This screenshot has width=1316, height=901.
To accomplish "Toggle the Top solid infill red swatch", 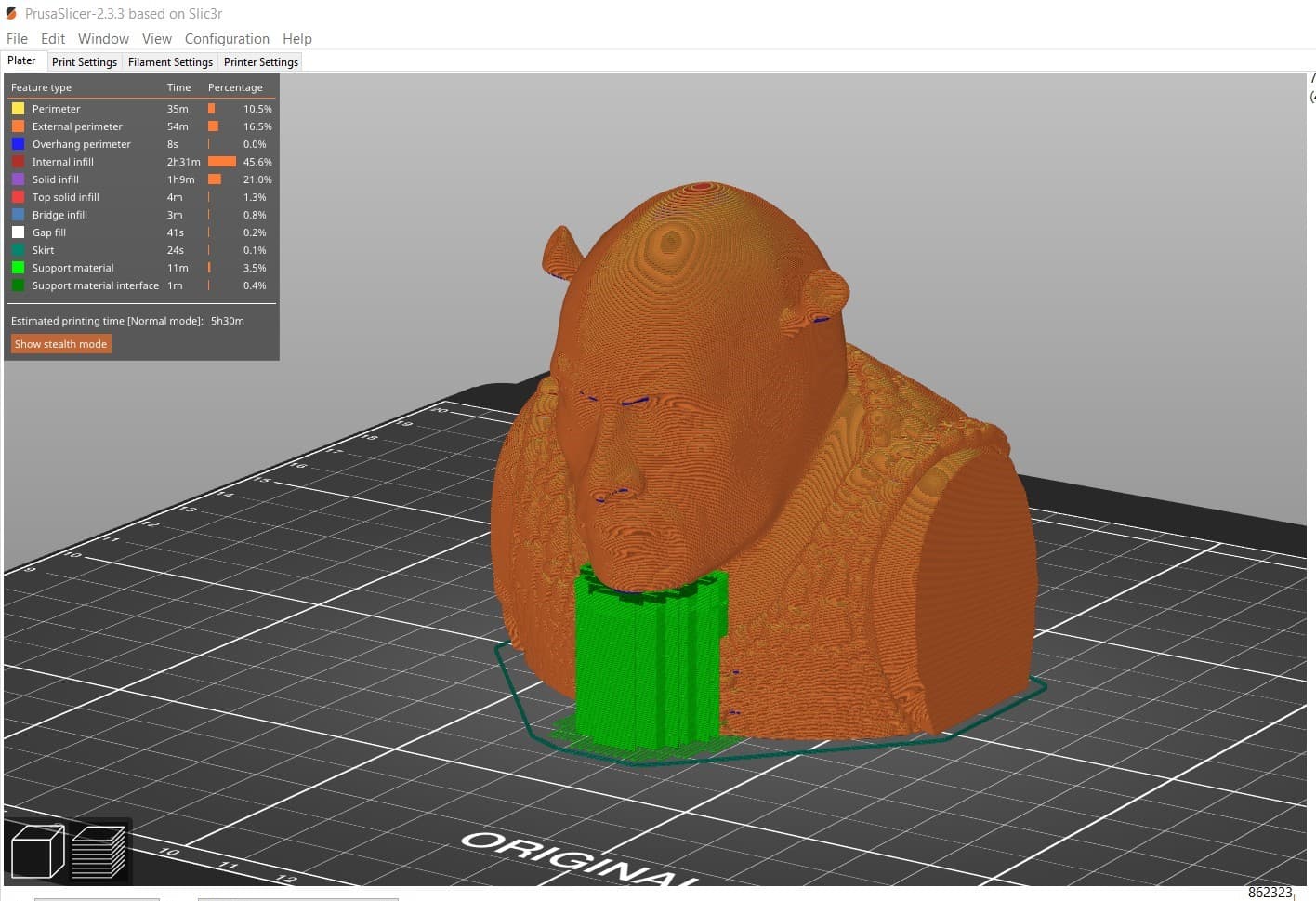I will pos(18,197).
